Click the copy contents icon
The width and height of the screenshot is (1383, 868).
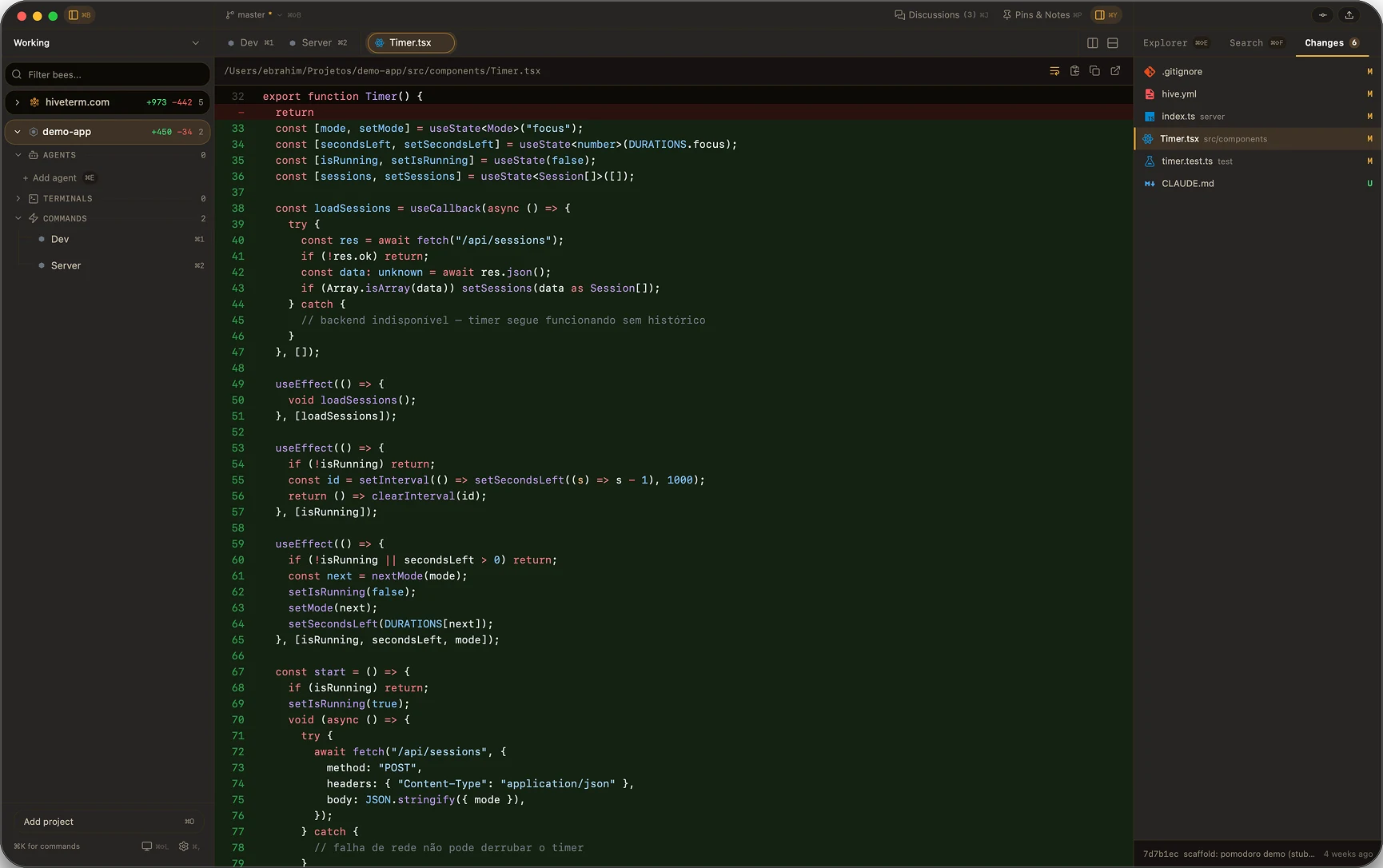pos(1094,71)
